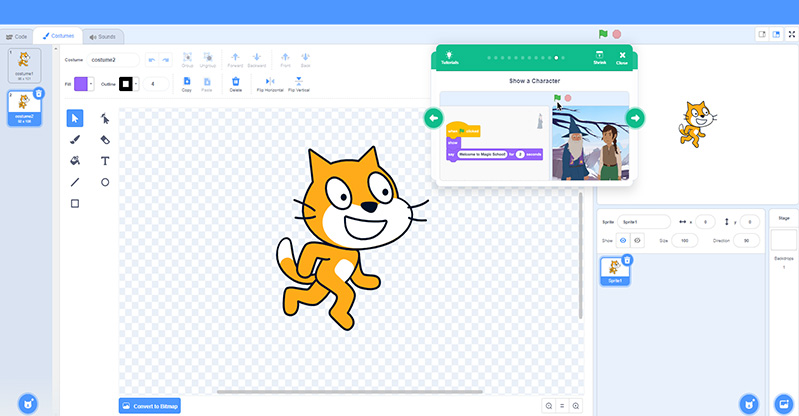Click the red stop button above stage
Image resolution: width=799 pixels, height=416 pixels.
[x=617, y=34]
